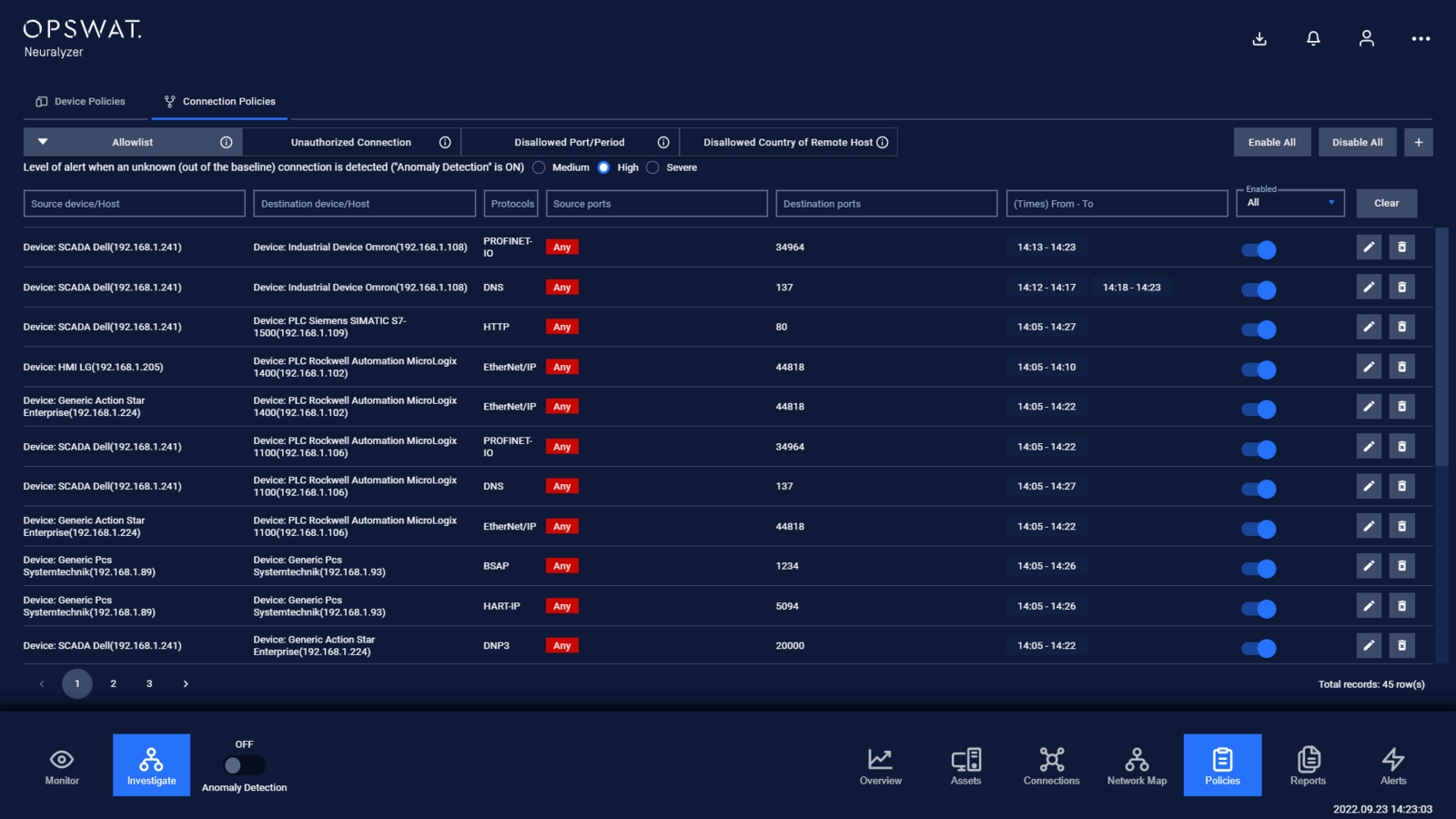Click the Clear filters button
The height and width of the screenshot is (819, 1456).
tap(1386, 203)
